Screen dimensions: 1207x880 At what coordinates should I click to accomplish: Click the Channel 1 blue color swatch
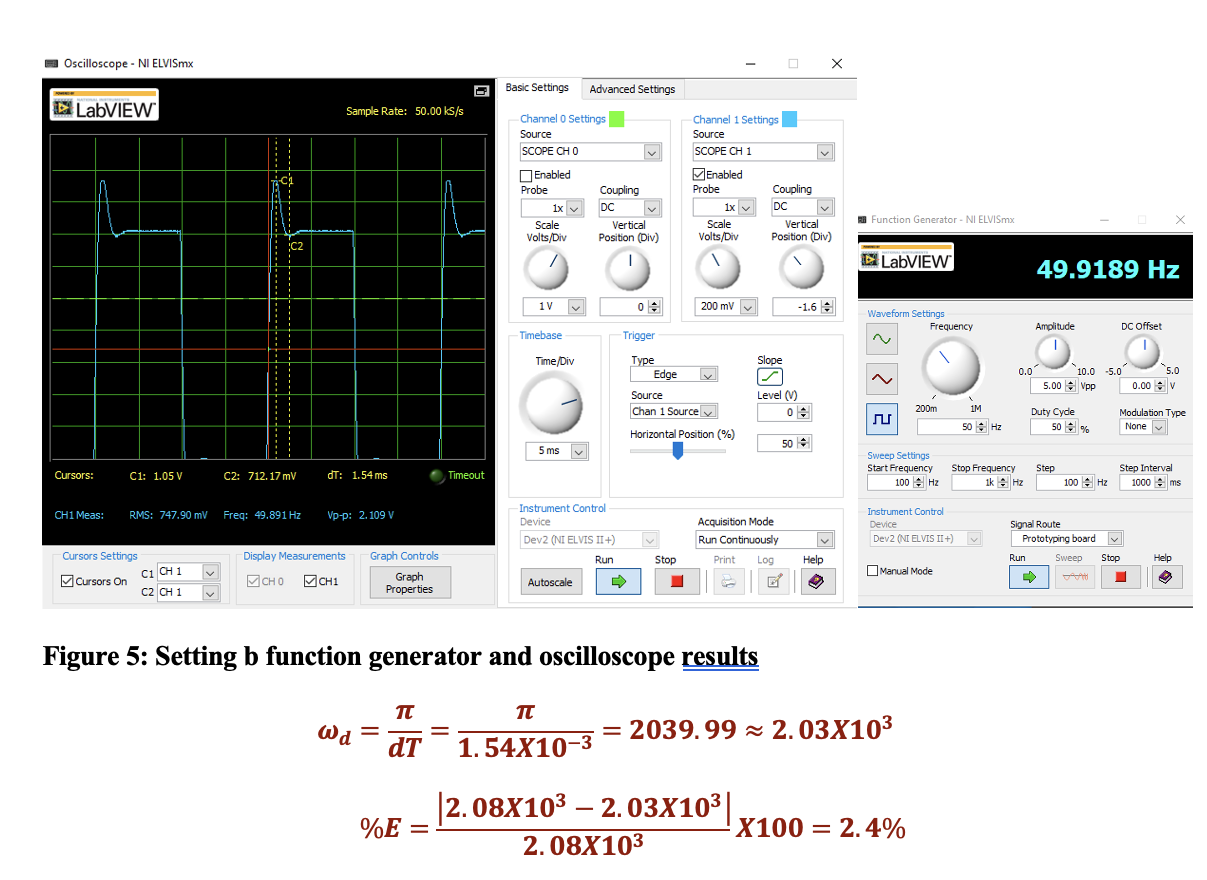tap(789, 119)
